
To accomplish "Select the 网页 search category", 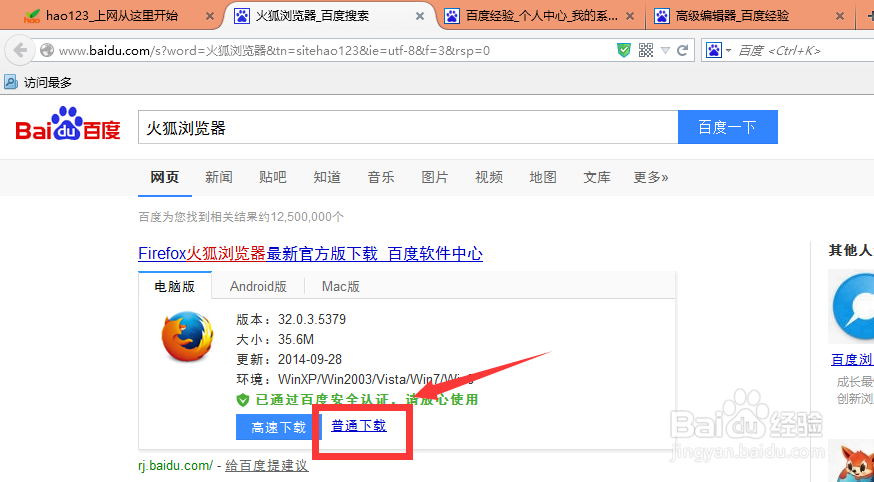I will [165, 177].
